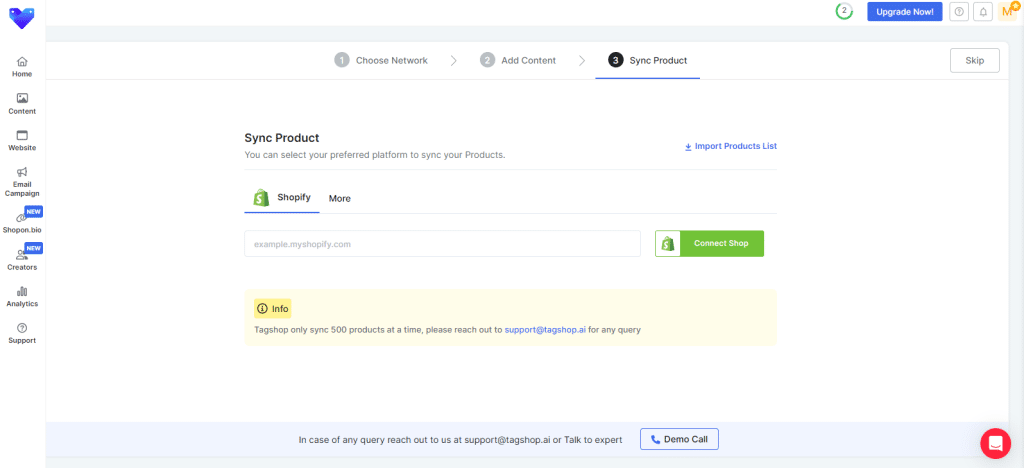1024x468 pixels.
Task: View Analytics from the sidebar
Action: [x=22, y=296]
